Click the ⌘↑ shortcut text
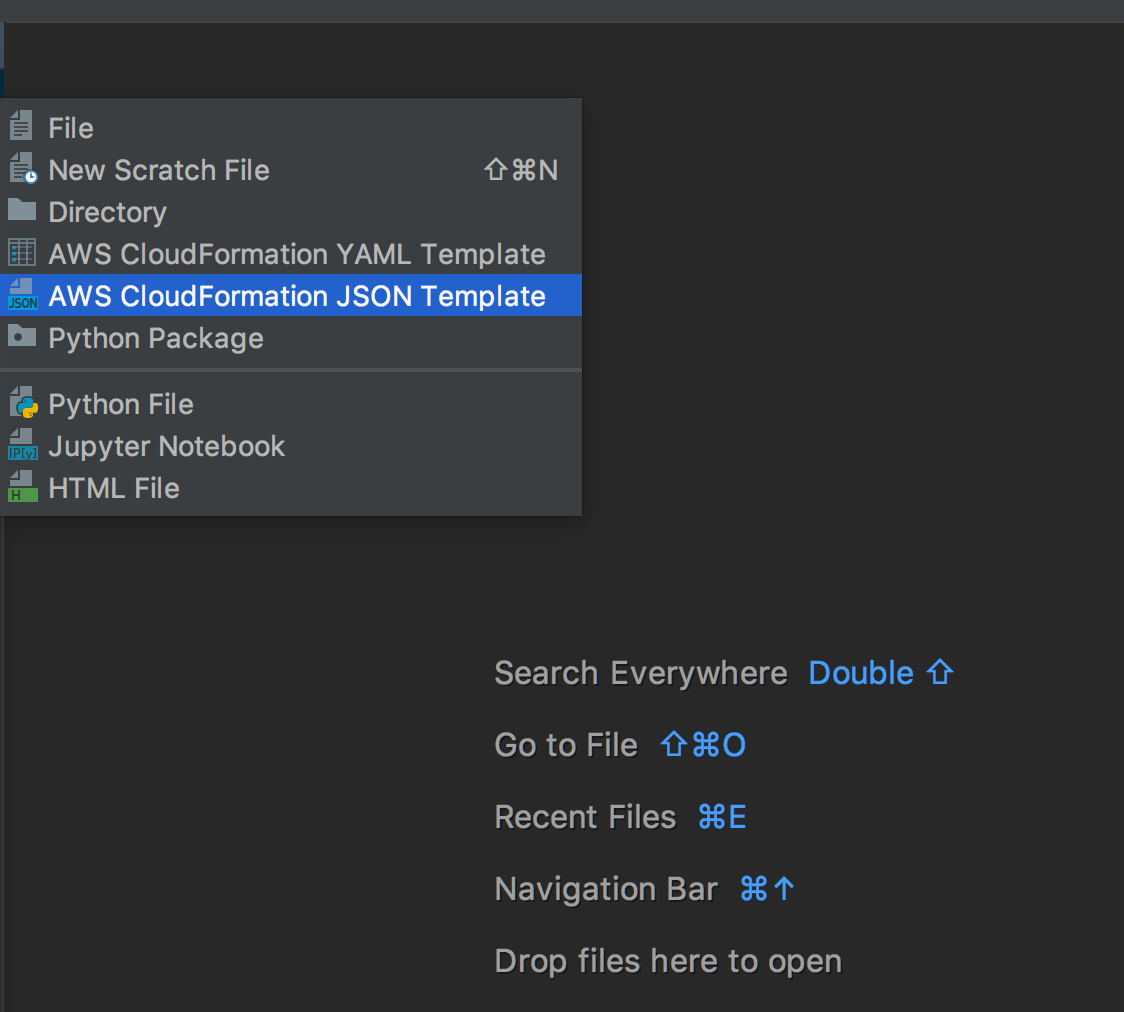This screenshot has height=1012, width=1124. (767, 889)
